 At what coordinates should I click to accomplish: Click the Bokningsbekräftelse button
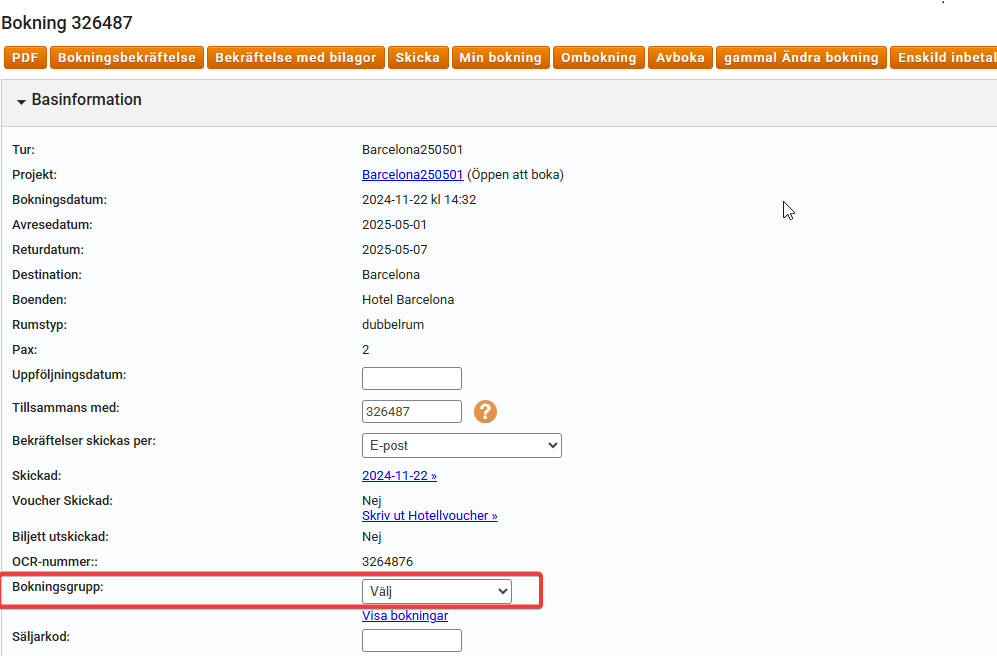127,58
